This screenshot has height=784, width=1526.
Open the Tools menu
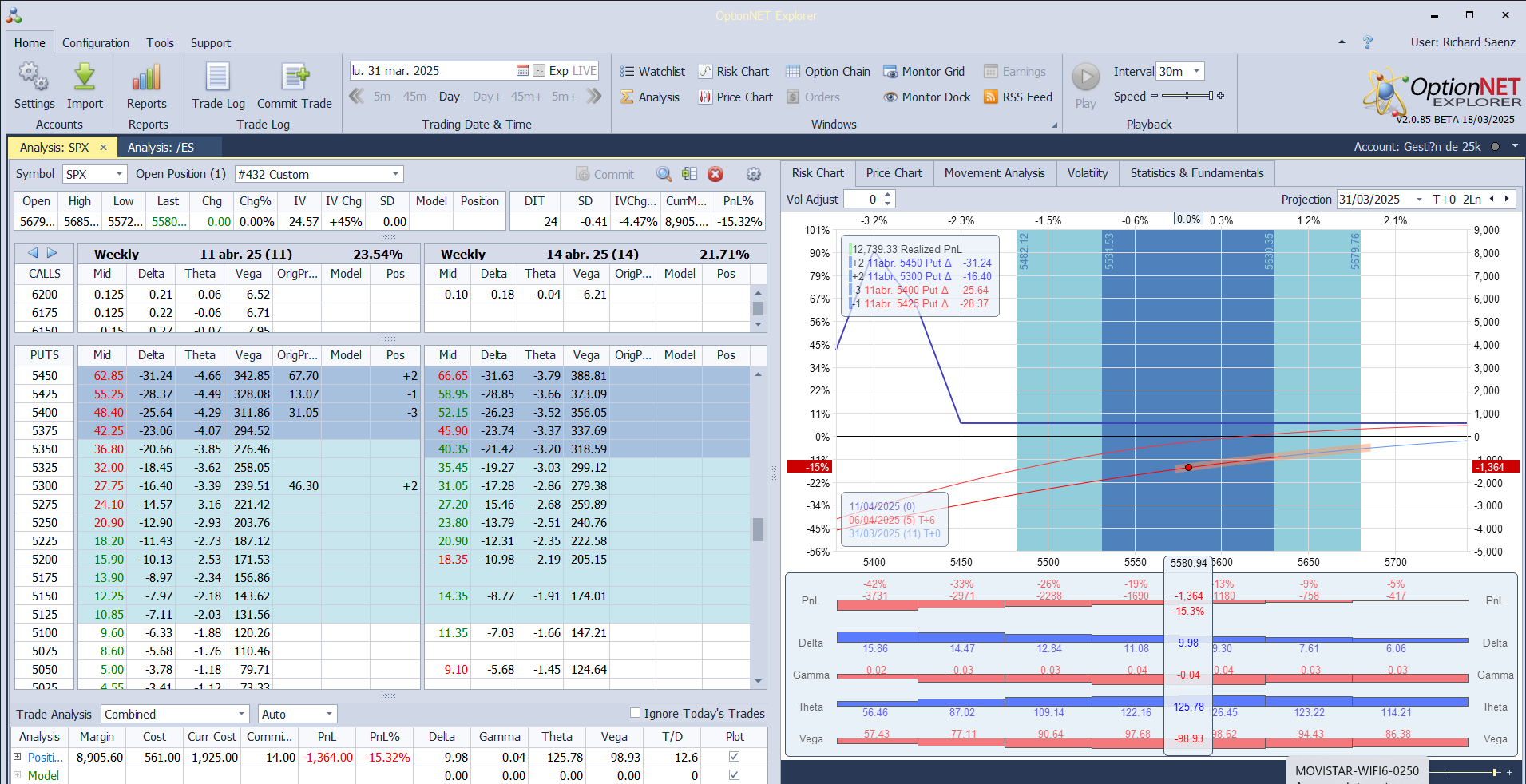click(160, 42)
